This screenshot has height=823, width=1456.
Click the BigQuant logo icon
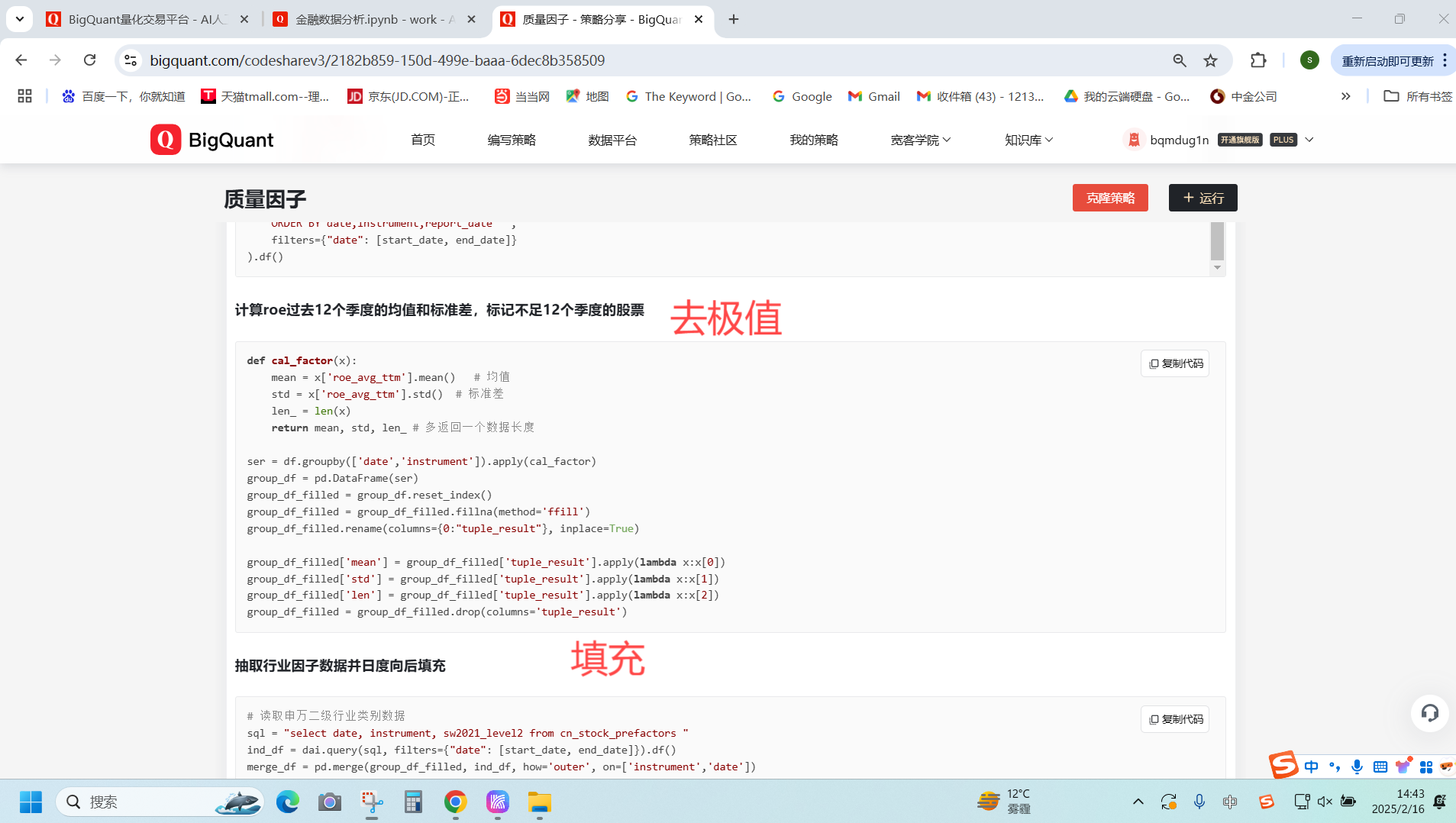[165, 140]
